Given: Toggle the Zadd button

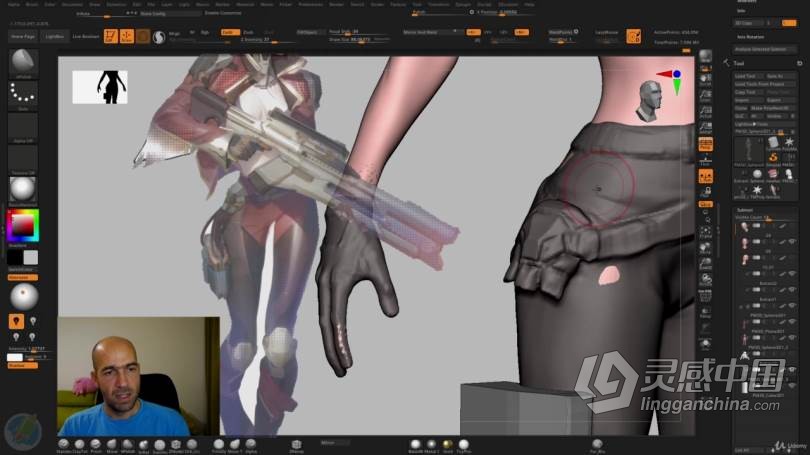Looking at the screenshot, I should (230, 32).
